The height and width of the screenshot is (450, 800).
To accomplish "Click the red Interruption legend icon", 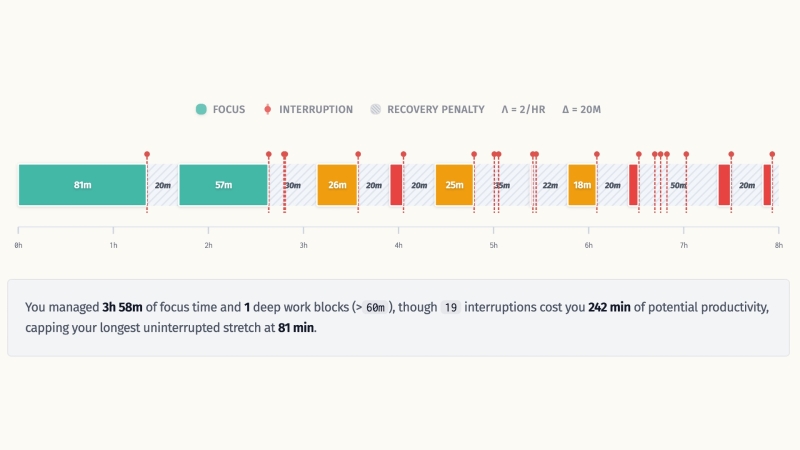I will (x=267, y=109).
